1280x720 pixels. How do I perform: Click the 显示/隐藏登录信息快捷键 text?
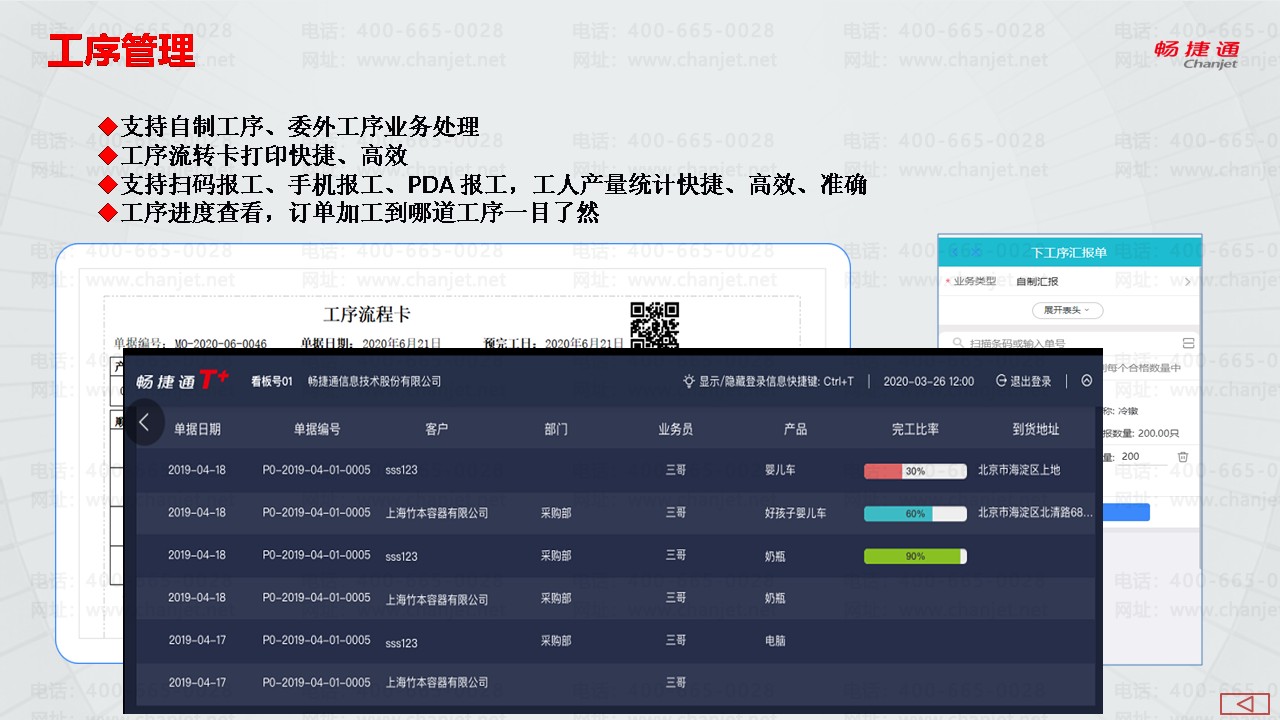click(x=776, y=381)
